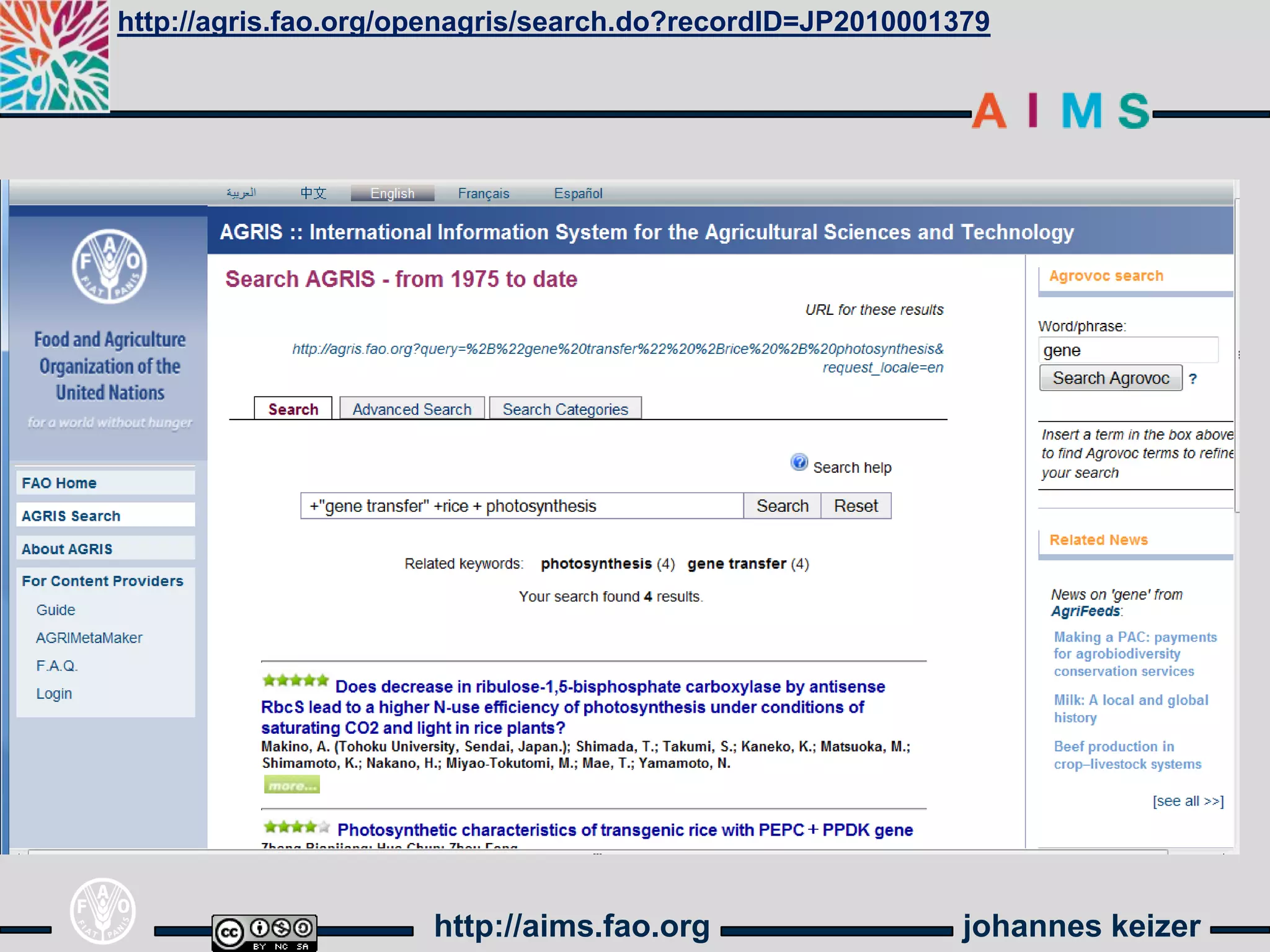Viewport: 1270px width, 952px height.
Task: Click the FAO emblem in the left sidebar
Action: [x=109, y=267]
